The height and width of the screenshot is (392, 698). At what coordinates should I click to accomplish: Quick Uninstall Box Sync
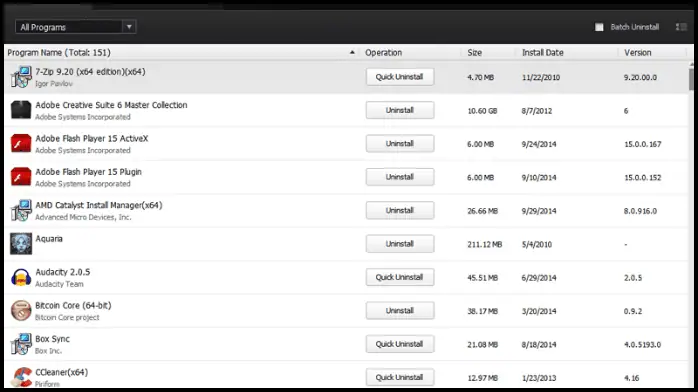400,344
